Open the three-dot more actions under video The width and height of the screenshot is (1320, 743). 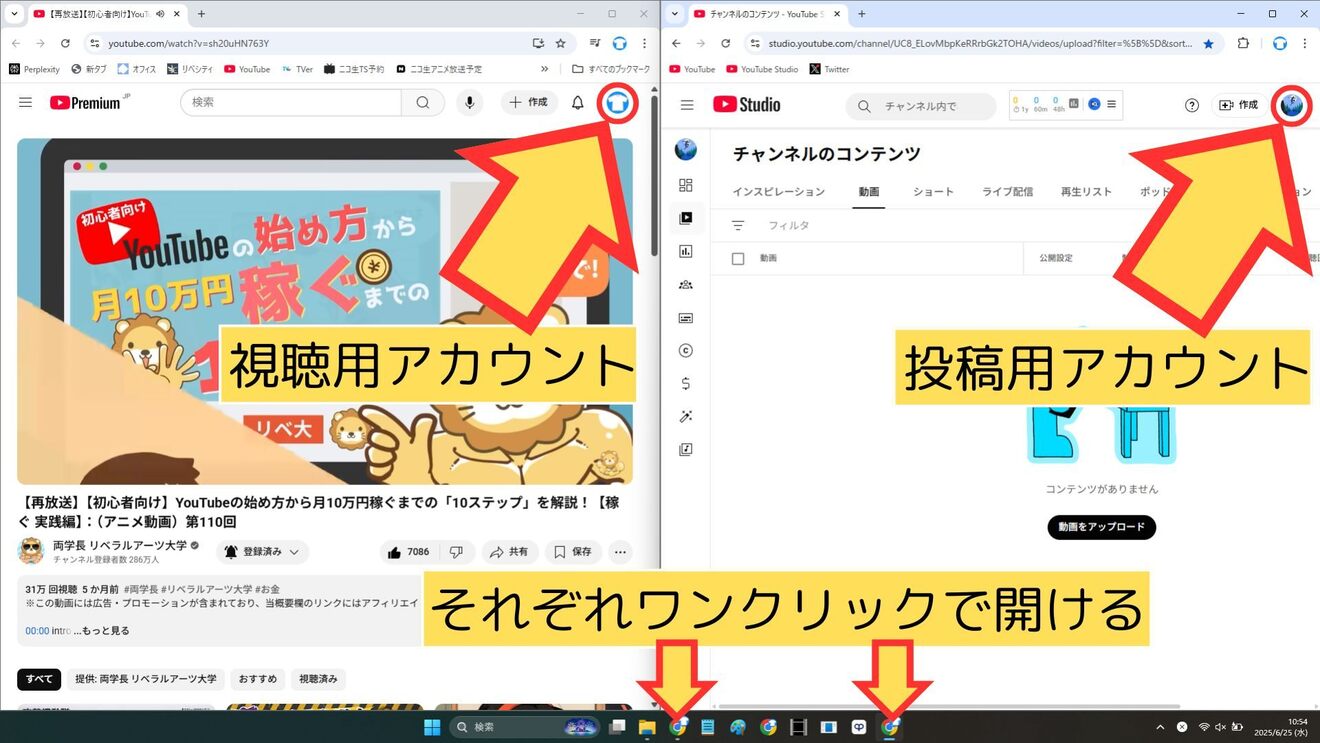pos(620,552)
